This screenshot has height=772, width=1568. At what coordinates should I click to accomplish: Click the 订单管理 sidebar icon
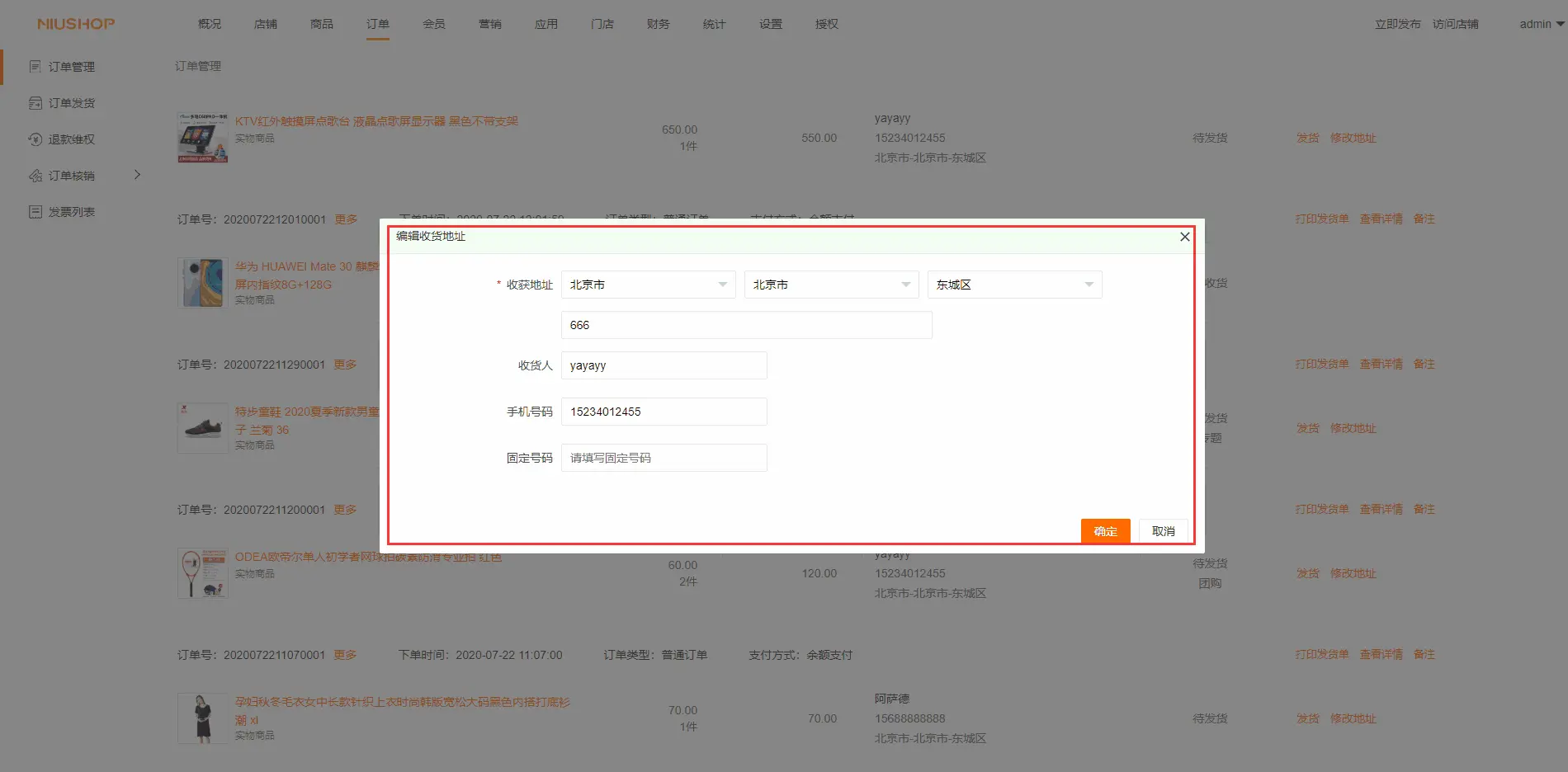tap(35, 67)
